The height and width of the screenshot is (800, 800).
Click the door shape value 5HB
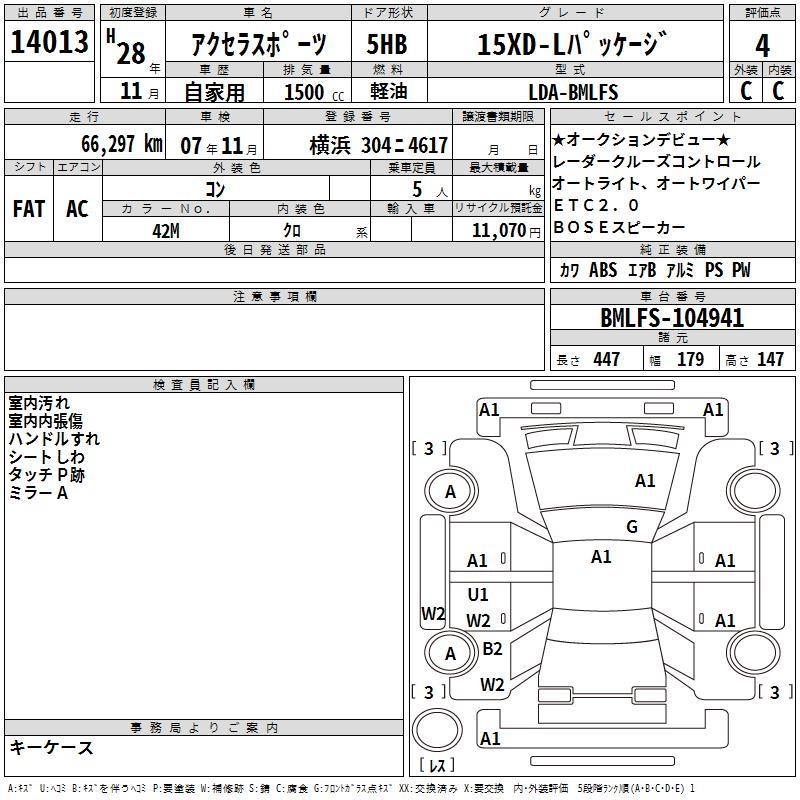387,44
